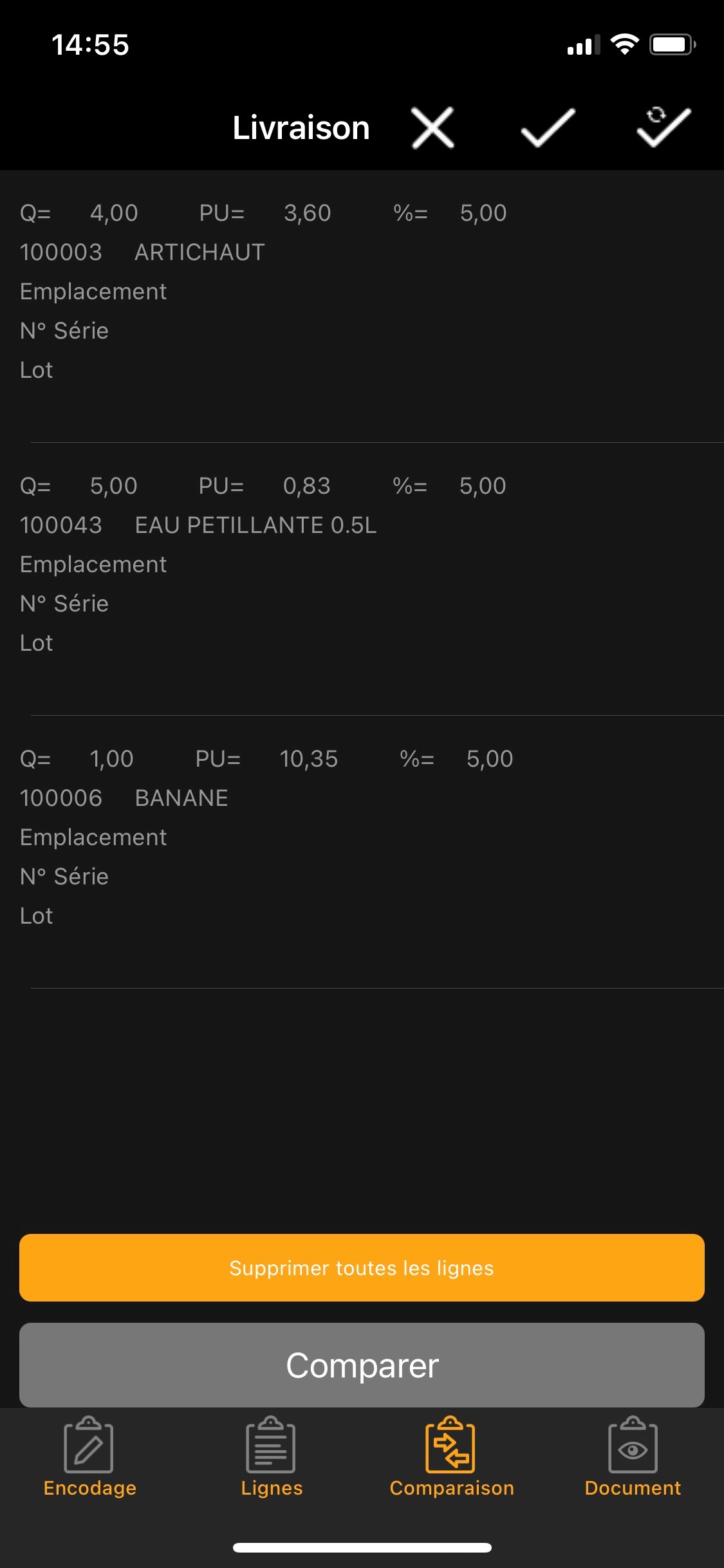
Task: Tap the N° Série field of BANANE
Action: click(64, 877)
